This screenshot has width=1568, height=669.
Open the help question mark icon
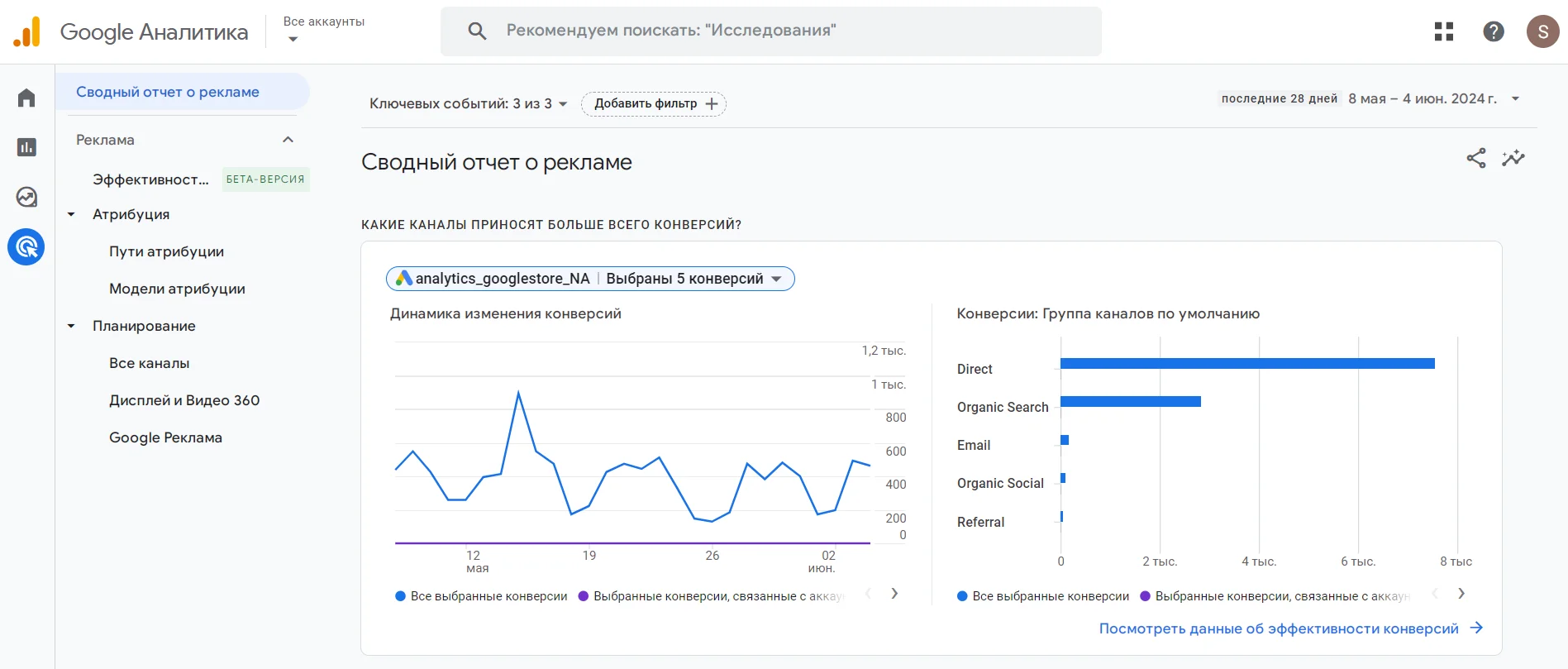point(1494,31)
